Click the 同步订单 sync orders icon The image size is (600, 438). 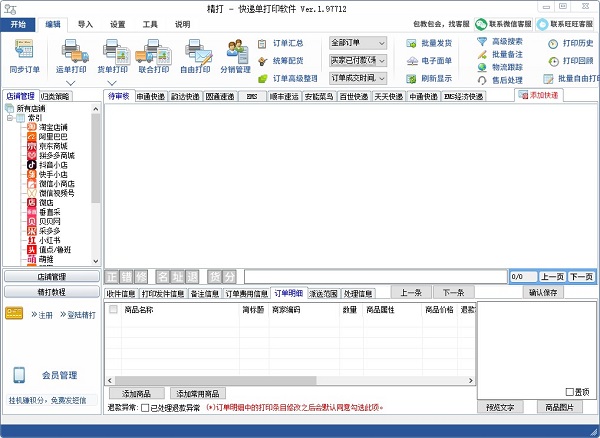point(24,49)
